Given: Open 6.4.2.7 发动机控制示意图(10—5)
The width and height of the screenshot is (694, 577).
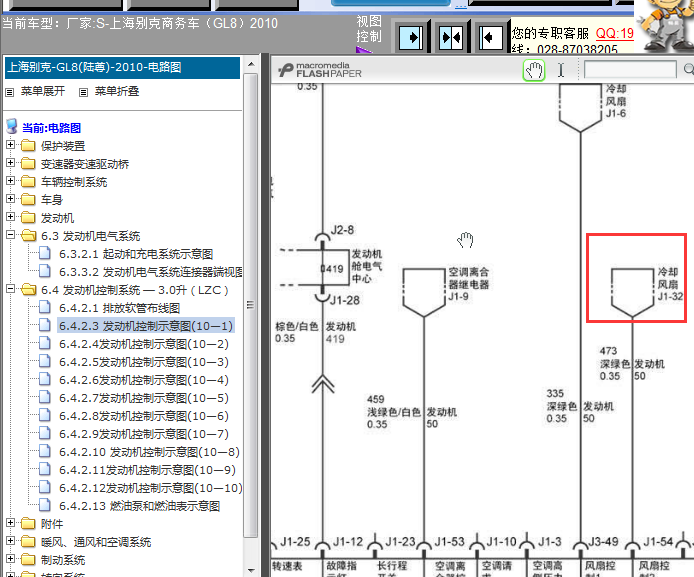Looking at the screenshot, I should (144, 398).
